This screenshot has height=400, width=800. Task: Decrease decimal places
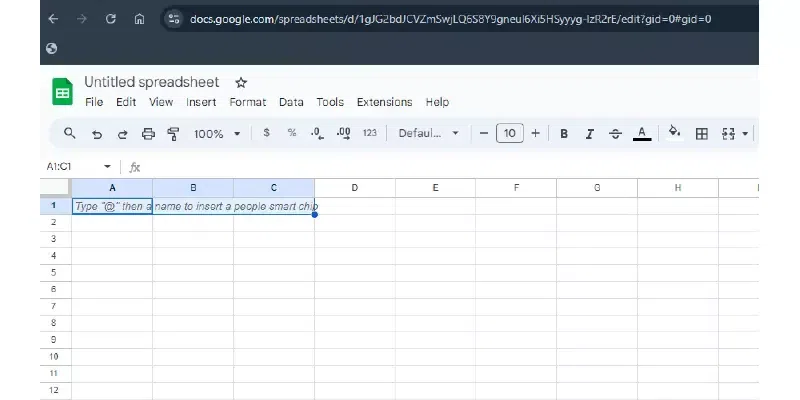tap(317, 134)
